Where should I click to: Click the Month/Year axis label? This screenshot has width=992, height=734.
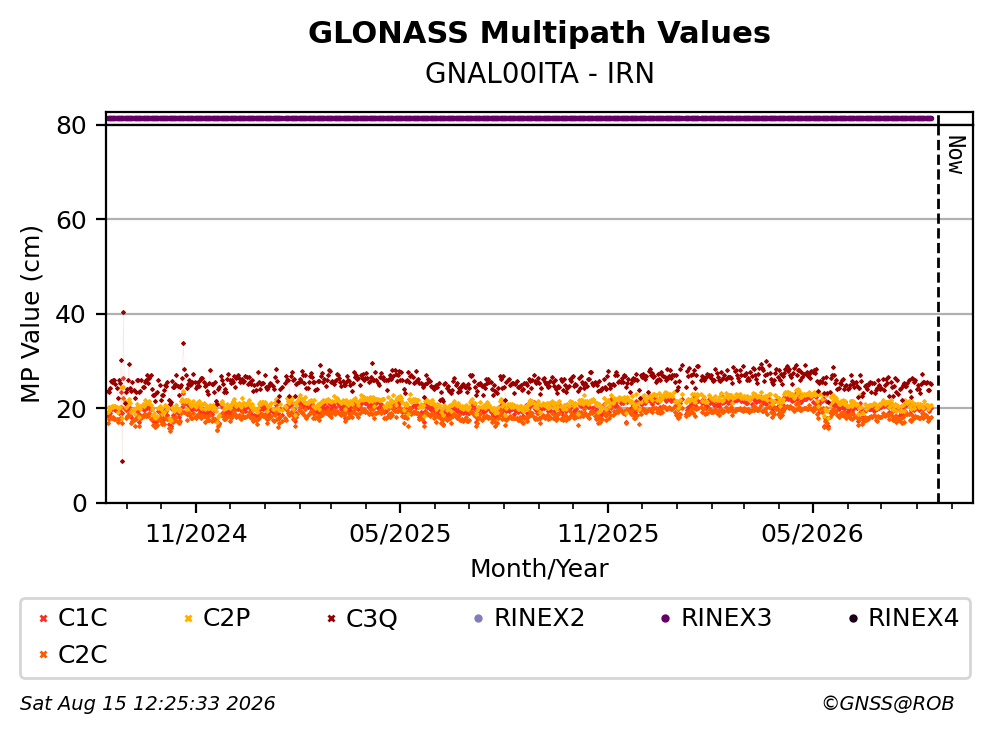click(539, 569)
